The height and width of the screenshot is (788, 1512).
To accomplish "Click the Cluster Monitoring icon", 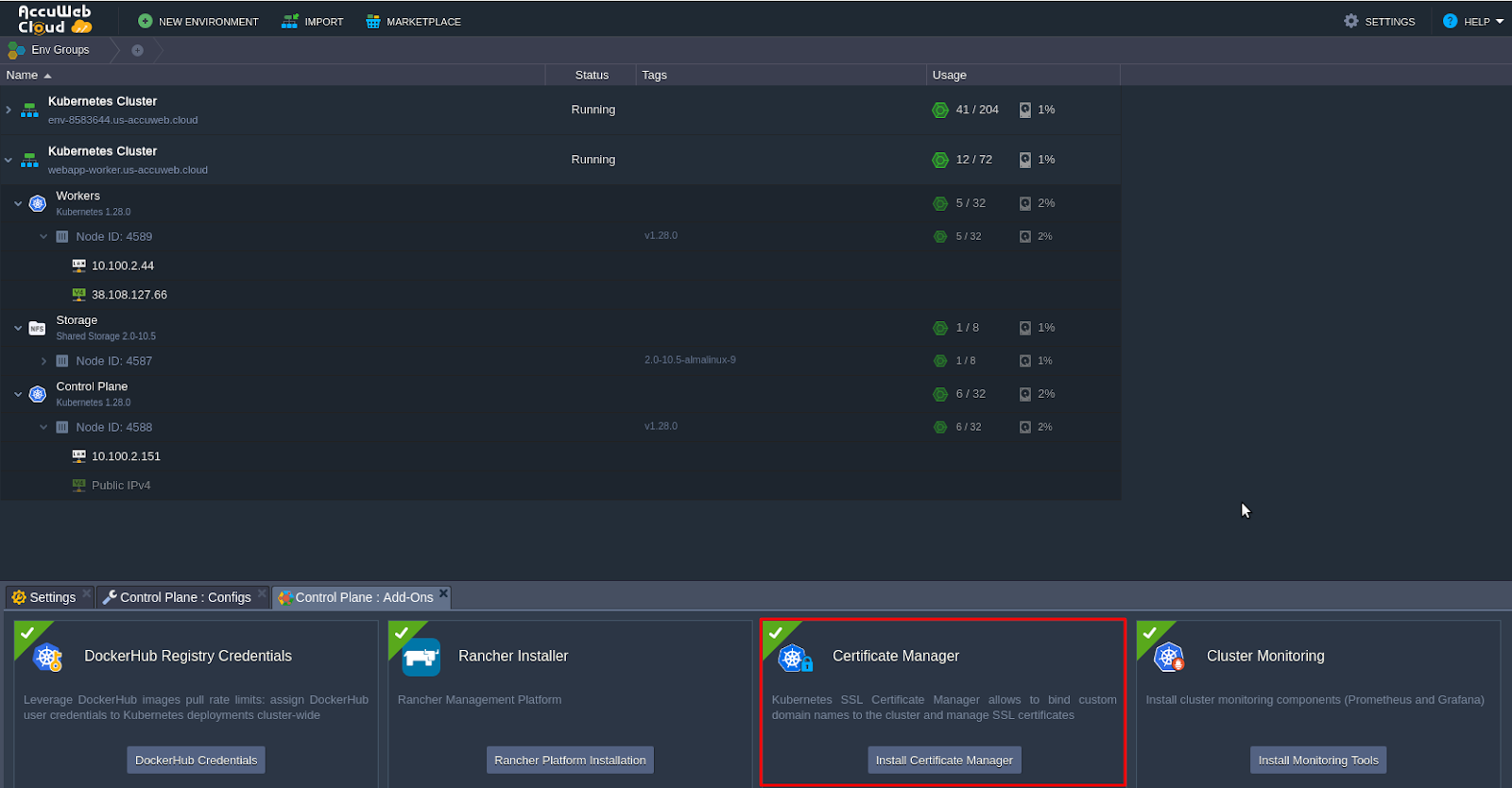I will coord(1170,657).
